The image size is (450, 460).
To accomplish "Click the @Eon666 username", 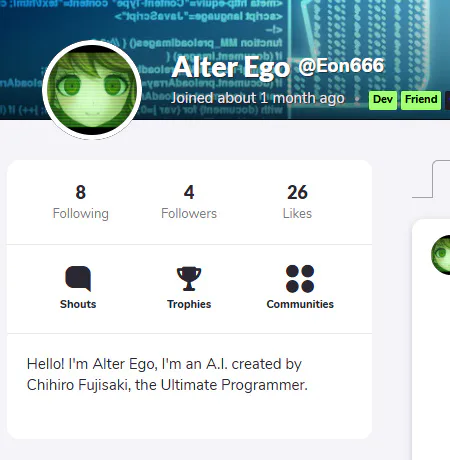I will pos(341,66).
